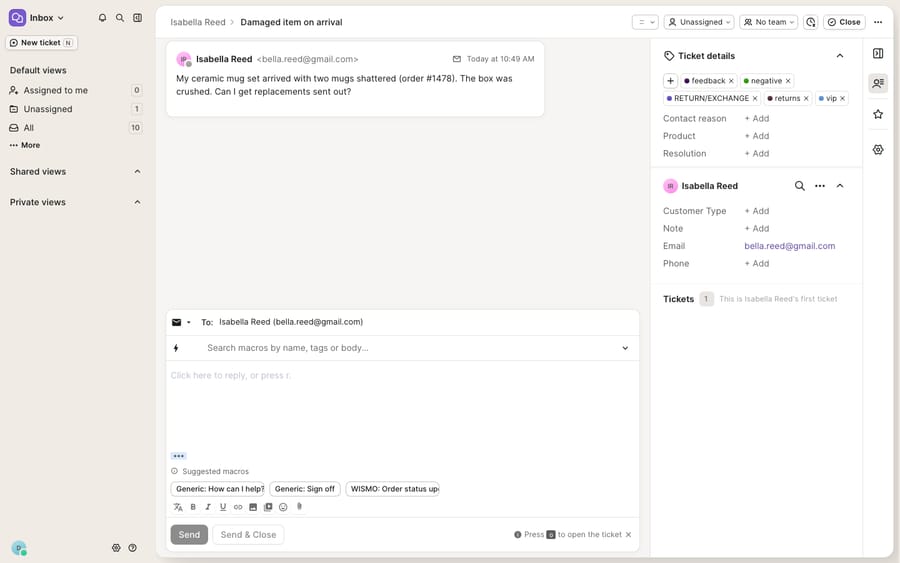
Task: Click bella.reed@gmail.com email link
Action: coord(789,246)
